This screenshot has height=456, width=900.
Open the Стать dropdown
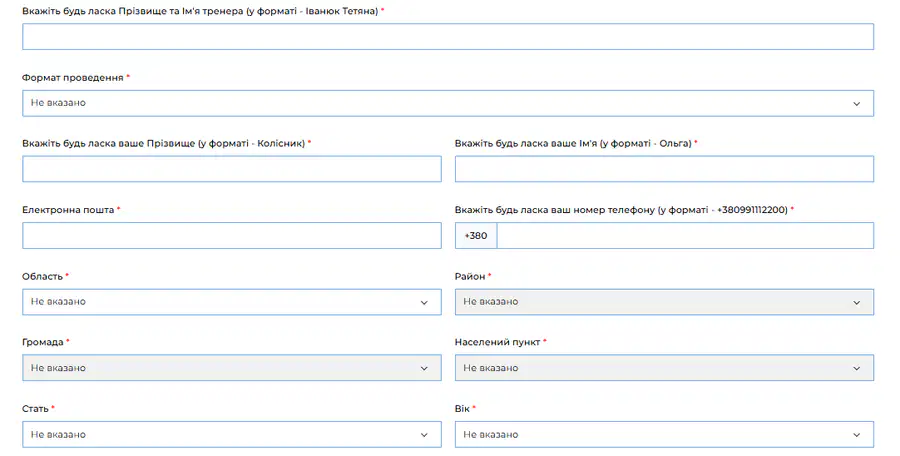coord(232,434)
